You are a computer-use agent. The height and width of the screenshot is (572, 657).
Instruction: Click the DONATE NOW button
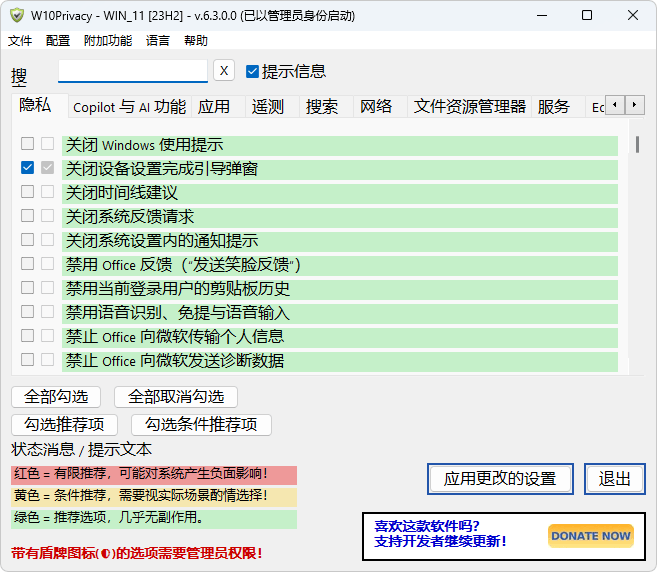(591, 536)
